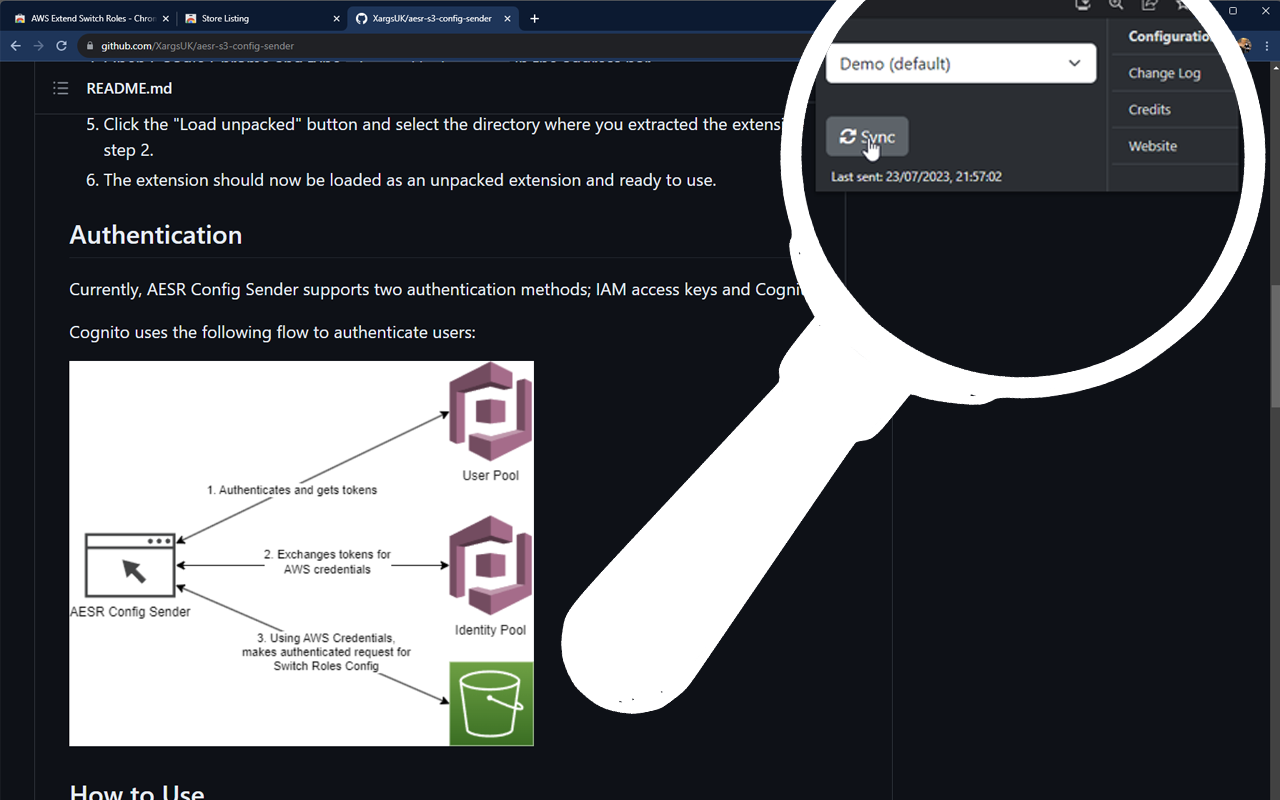This screenshot has width=1280, height=800.
Task: Open the Demo (default) profile dropdown
Action: (960, 64)
